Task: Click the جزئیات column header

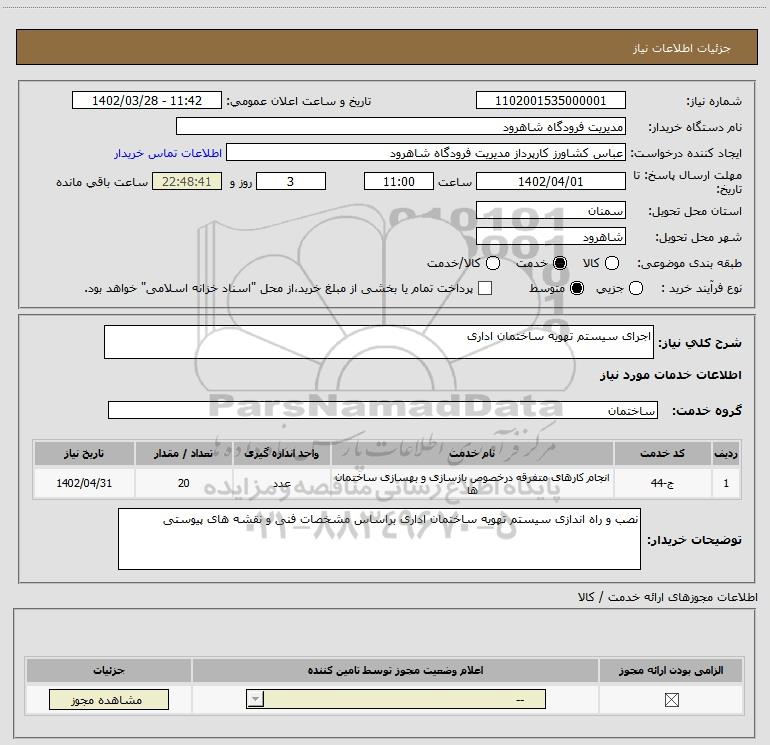Action: (109, 670)
